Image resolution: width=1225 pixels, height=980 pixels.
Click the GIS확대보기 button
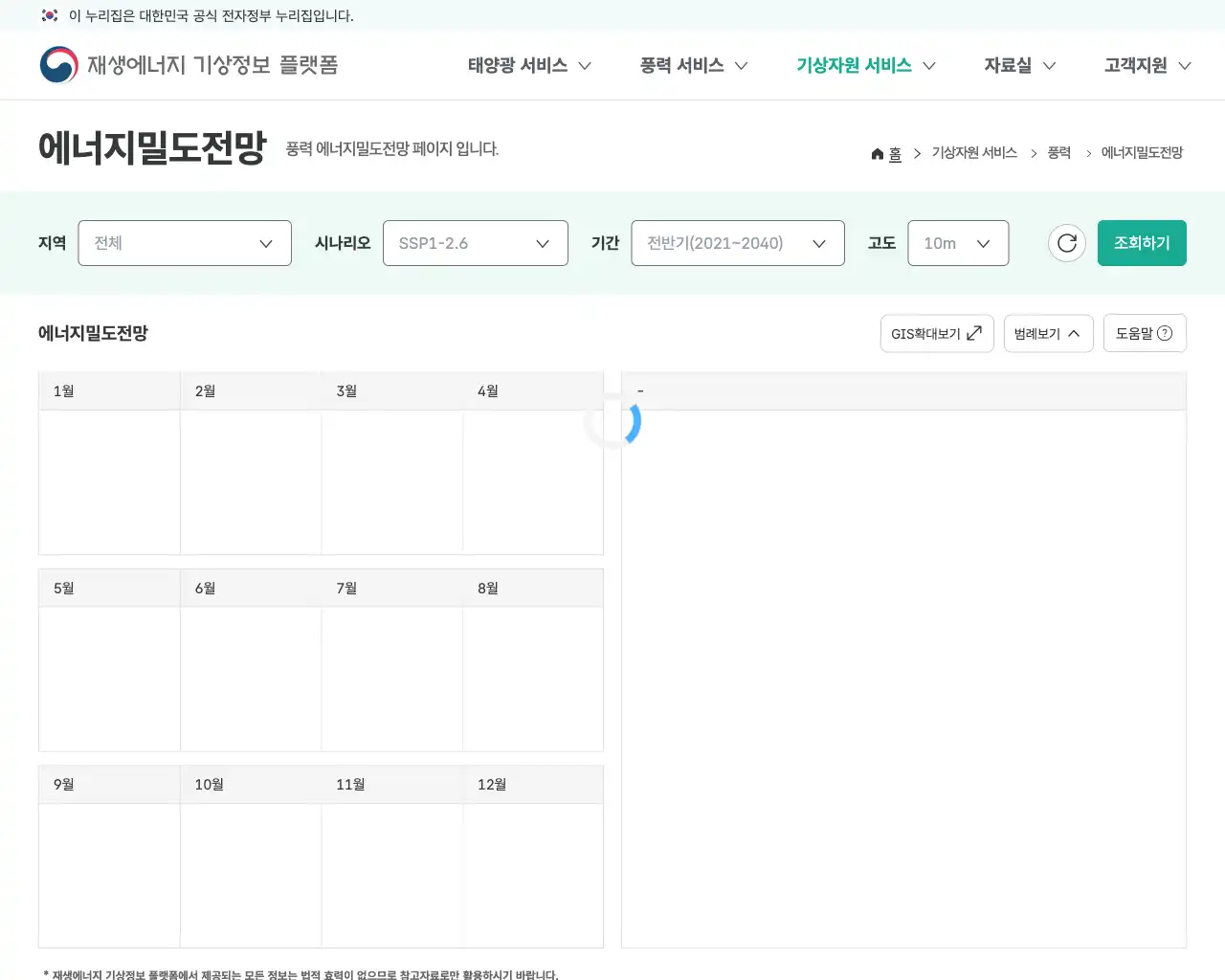(936, 333)
